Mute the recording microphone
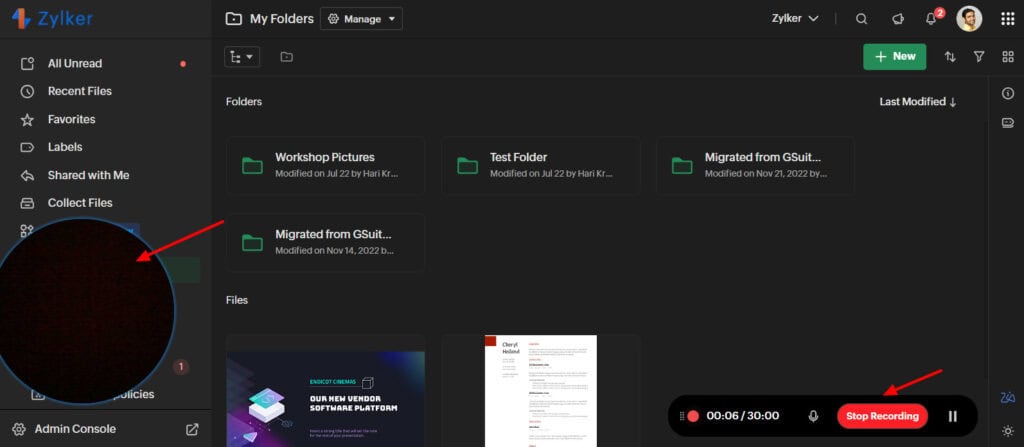Screen dimensions: 1024x447 coord(813,416)
